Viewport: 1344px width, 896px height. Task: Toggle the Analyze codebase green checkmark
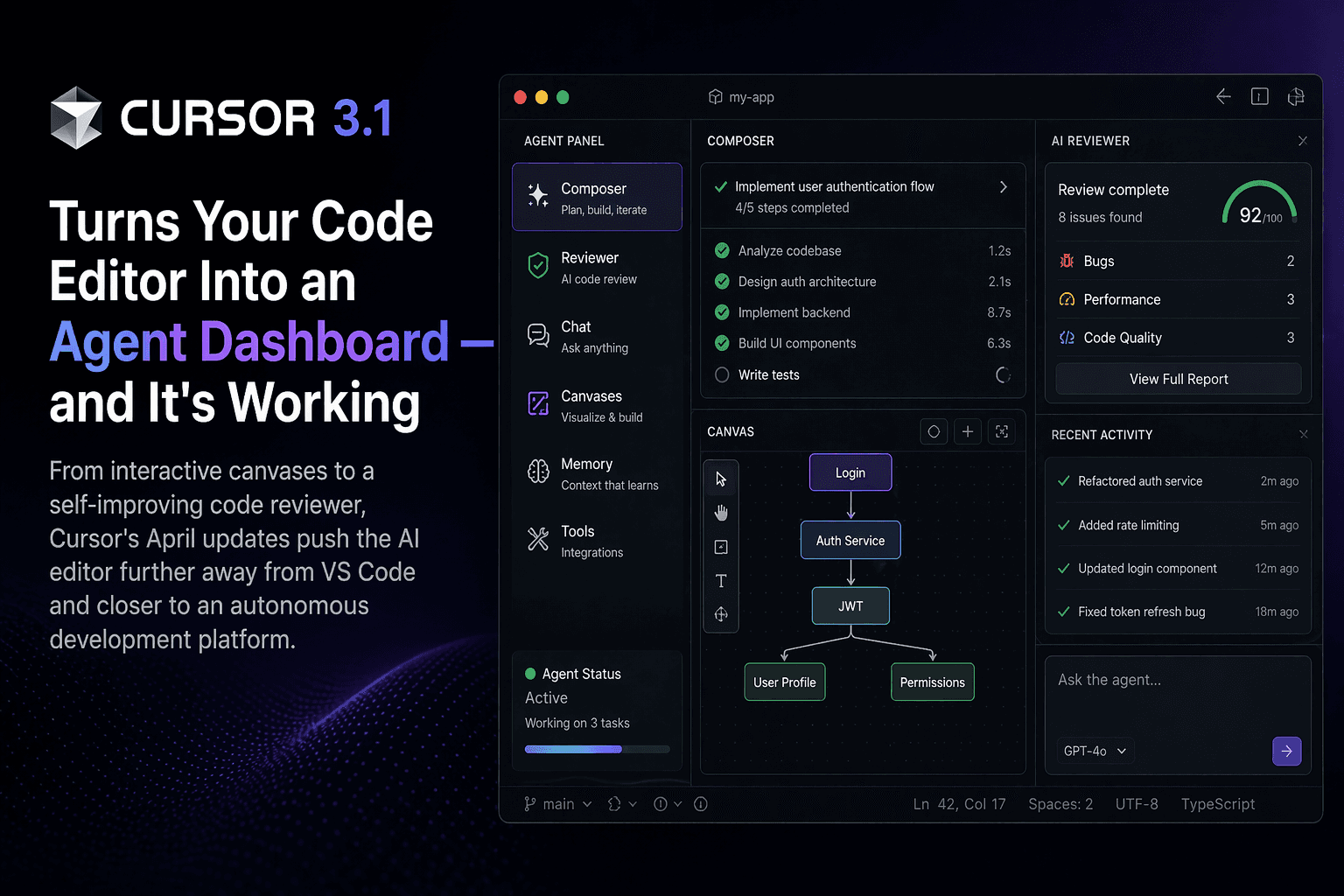coord(722,251)
